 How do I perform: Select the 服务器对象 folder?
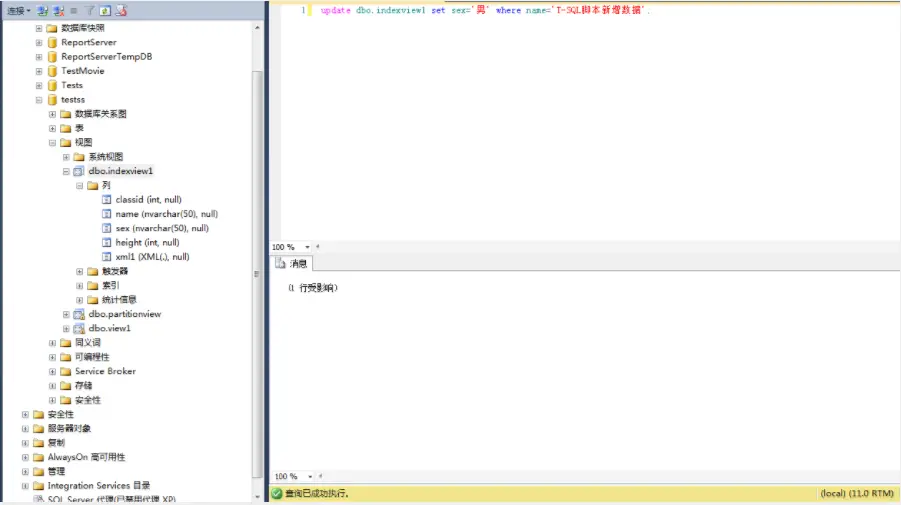[69, 429]
